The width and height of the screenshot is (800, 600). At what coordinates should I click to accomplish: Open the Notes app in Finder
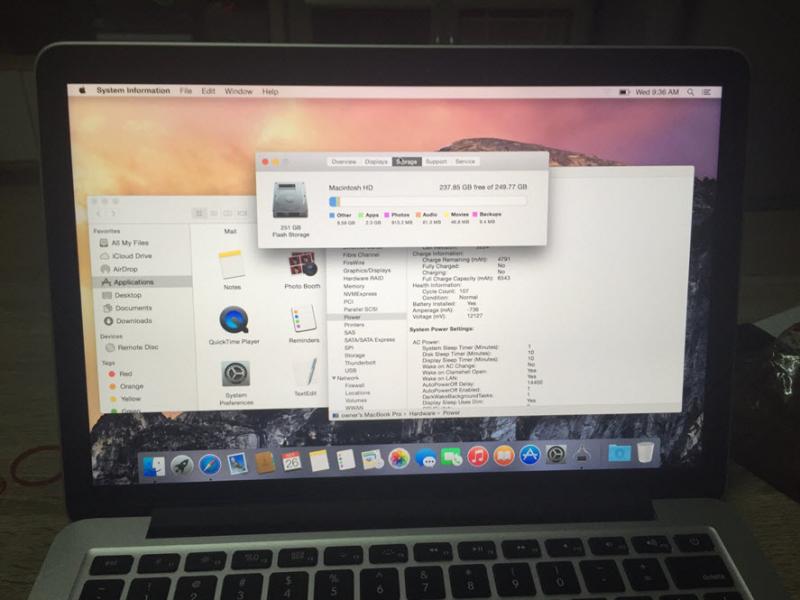click(x=232, y=265)
